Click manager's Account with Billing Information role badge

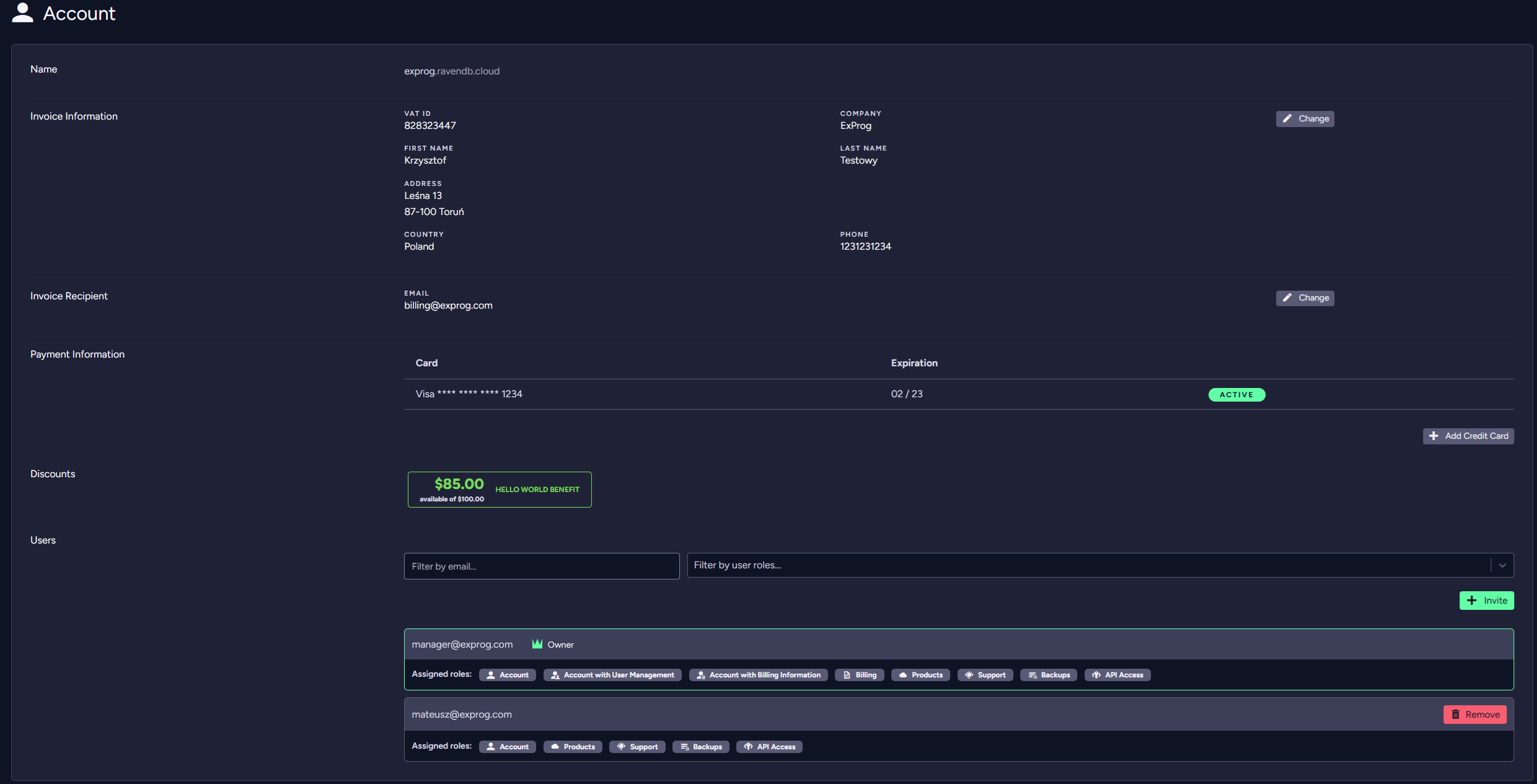pyautogui.click(x=758, y=675)
